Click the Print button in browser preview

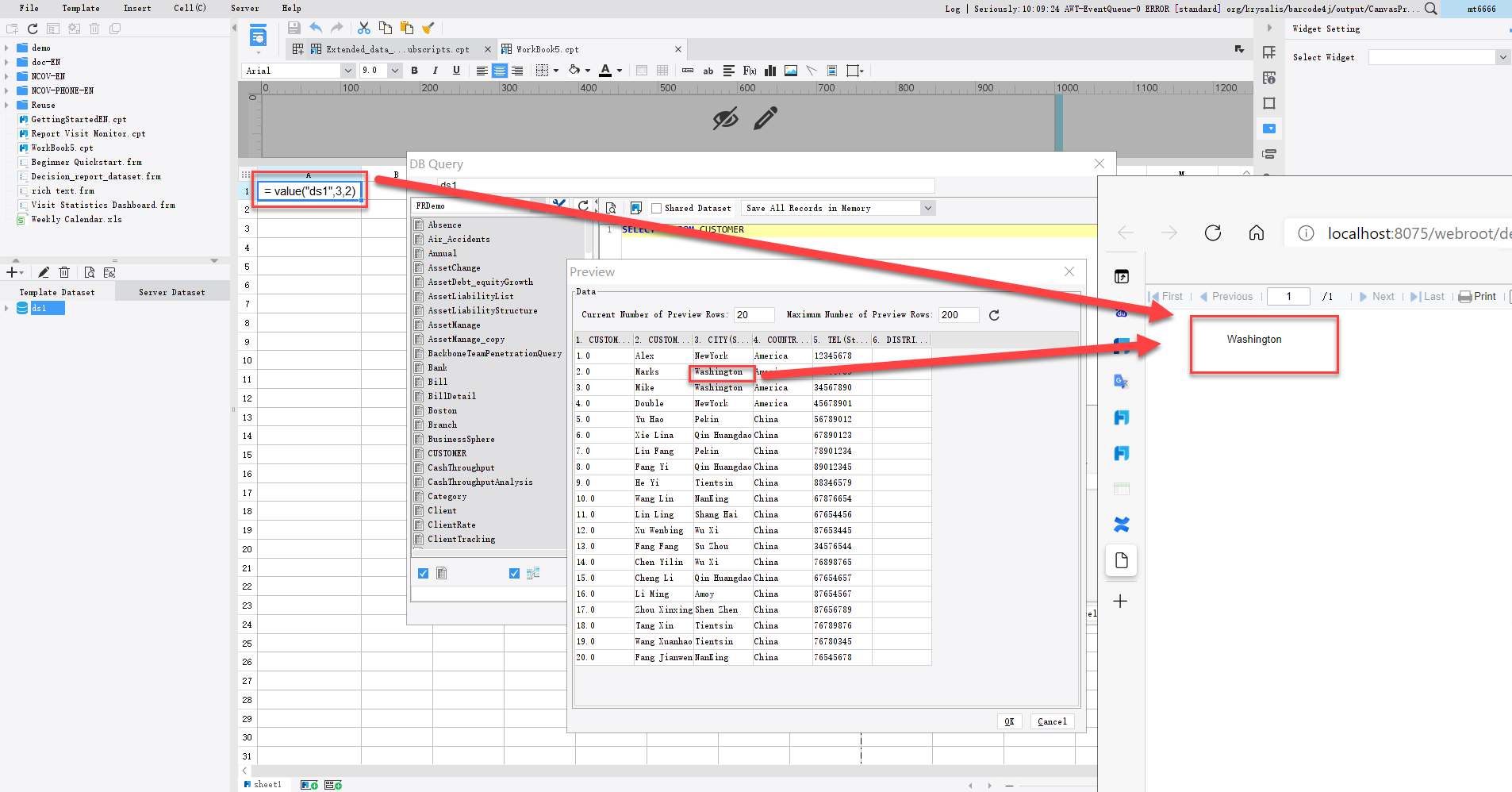tap(1477, 297)
